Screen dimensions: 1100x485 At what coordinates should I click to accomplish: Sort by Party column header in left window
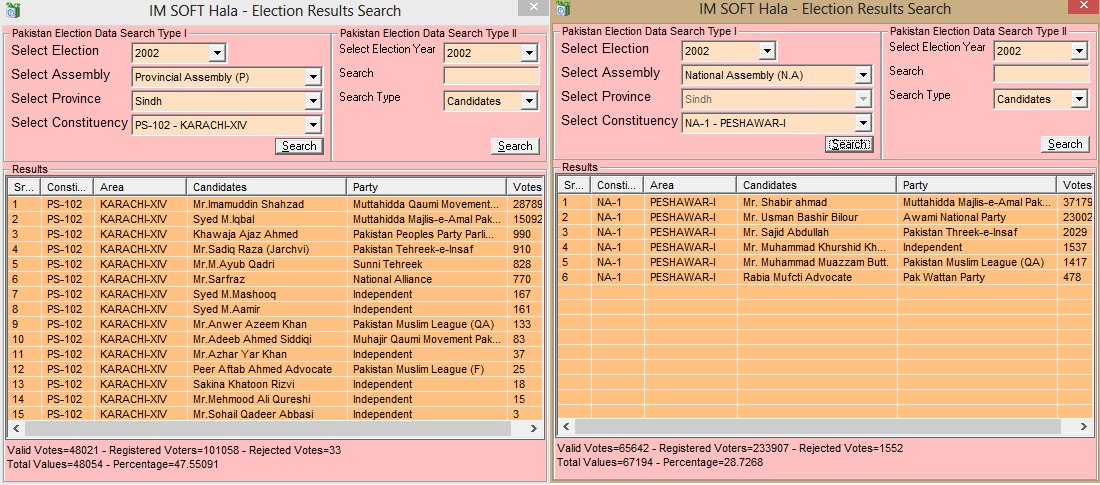(427, 187)
